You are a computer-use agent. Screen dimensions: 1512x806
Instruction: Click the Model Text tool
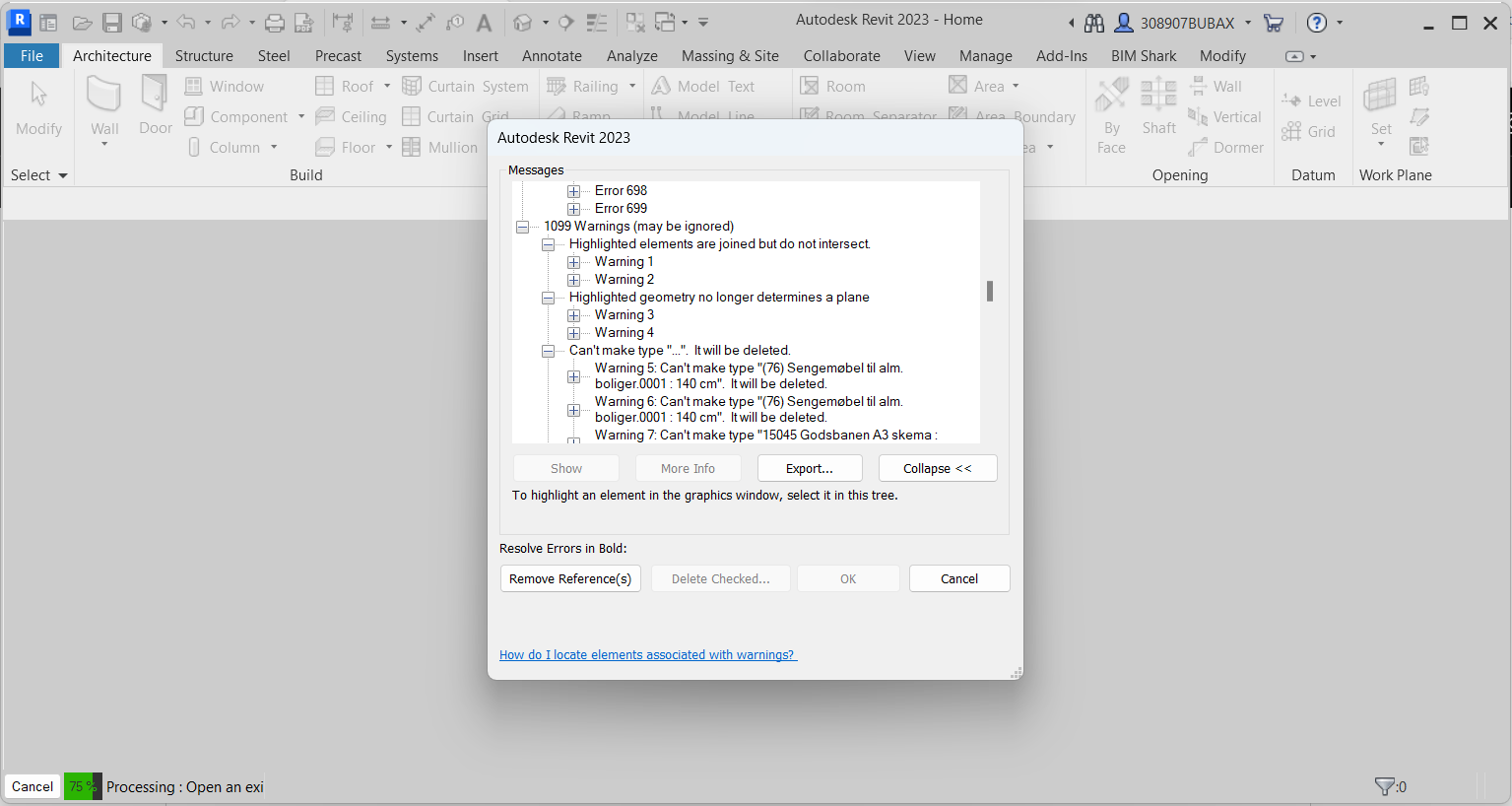(x=703, y=87)
